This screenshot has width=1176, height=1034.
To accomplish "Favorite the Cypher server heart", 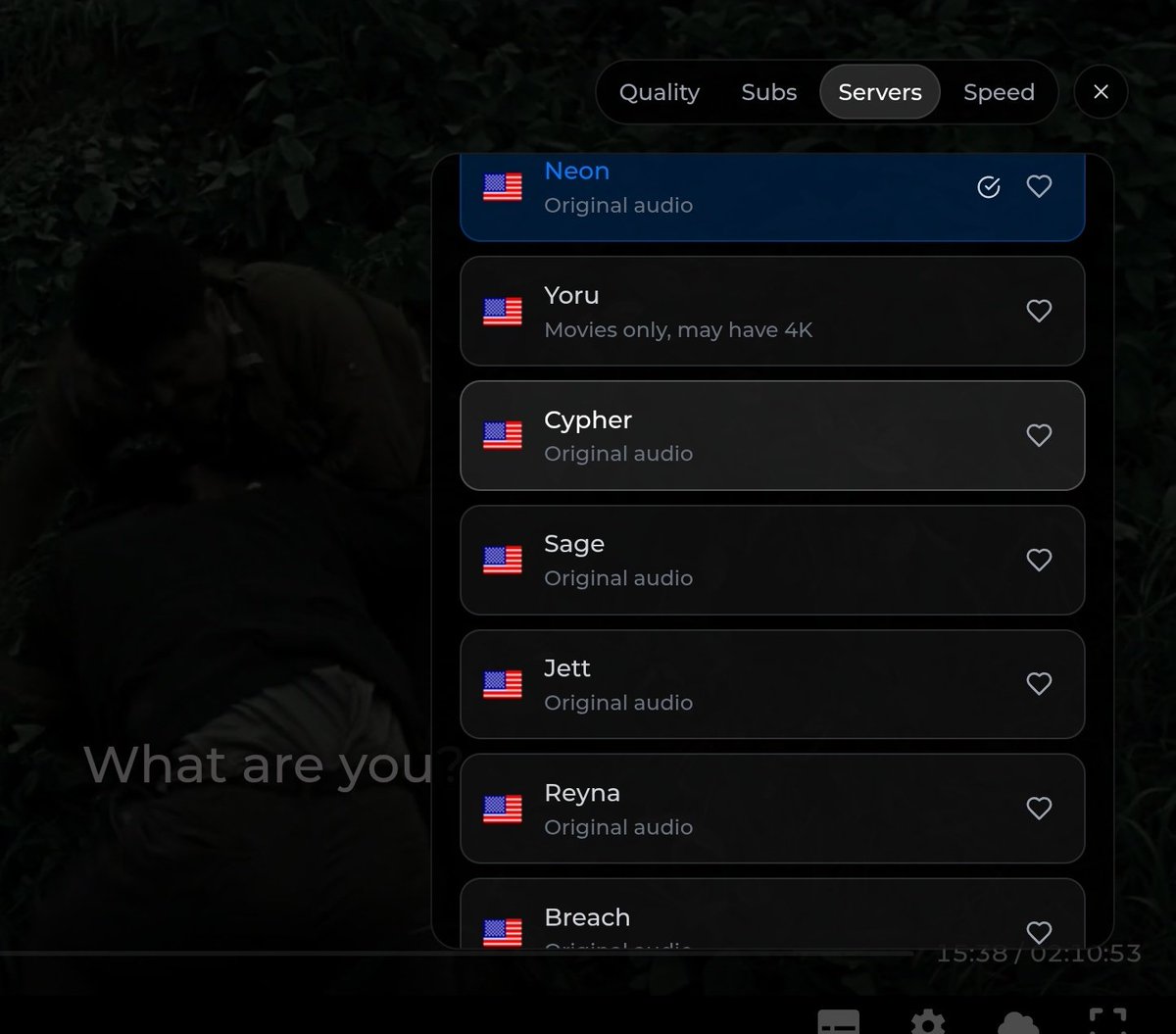I will (1039, 435).
